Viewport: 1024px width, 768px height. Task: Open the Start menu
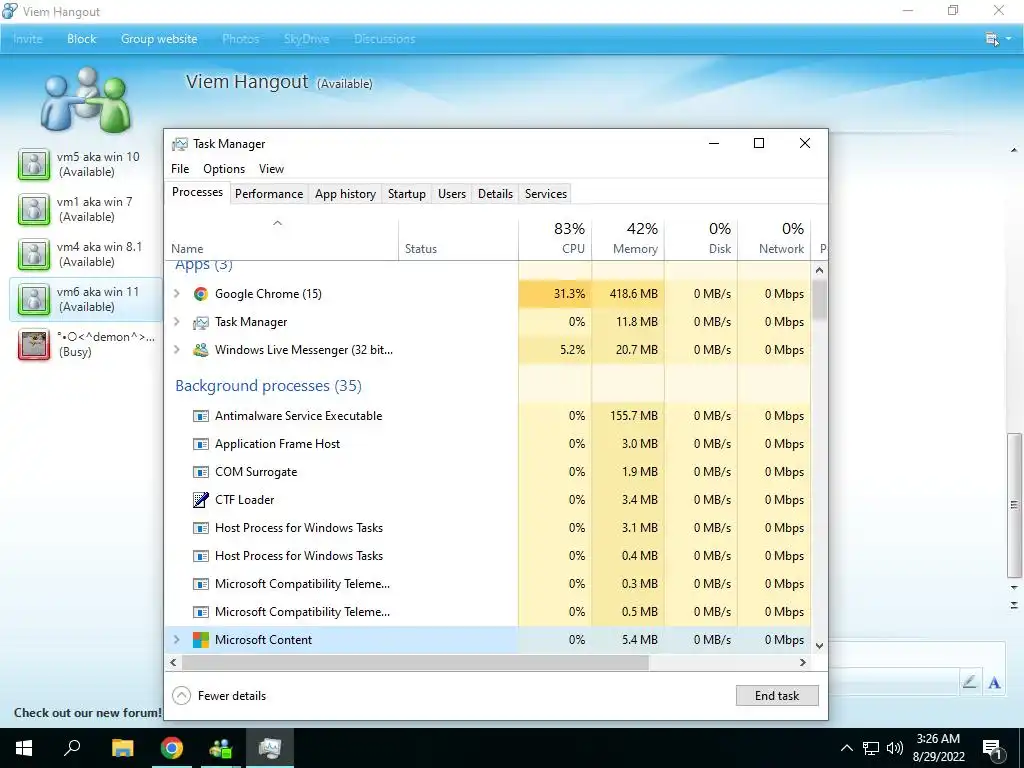(x=24, y=748)
